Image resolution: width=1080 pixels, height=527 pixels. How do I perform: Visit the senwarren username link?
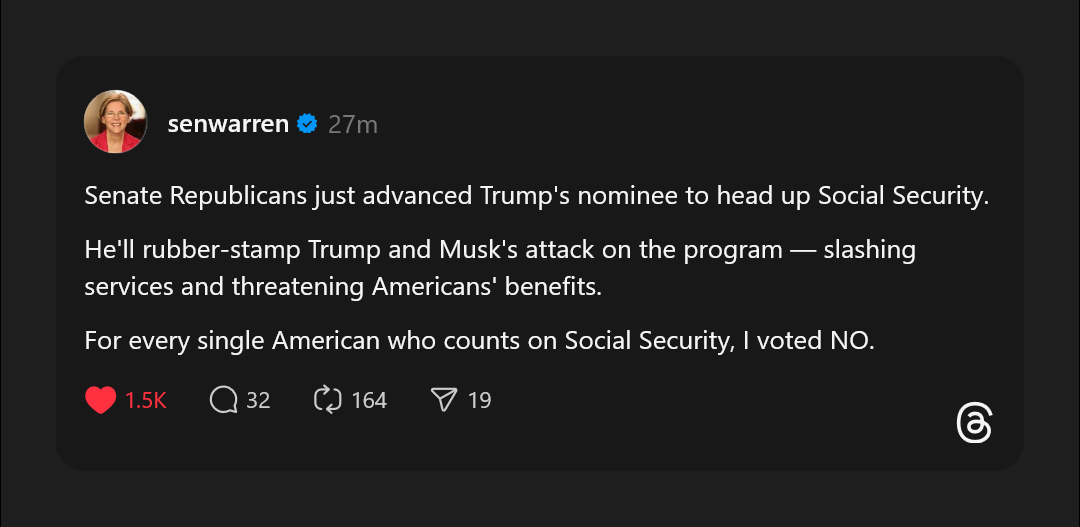click(x=228, y=124)
